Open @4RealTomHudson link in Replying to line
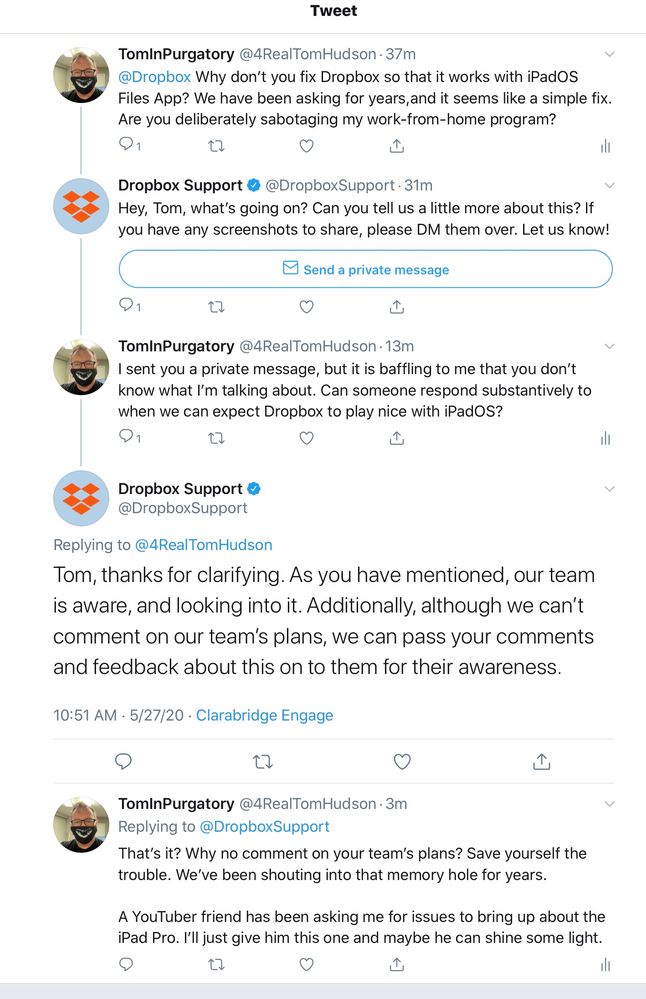Screen dimensions: 646x999 coord(204,545)
